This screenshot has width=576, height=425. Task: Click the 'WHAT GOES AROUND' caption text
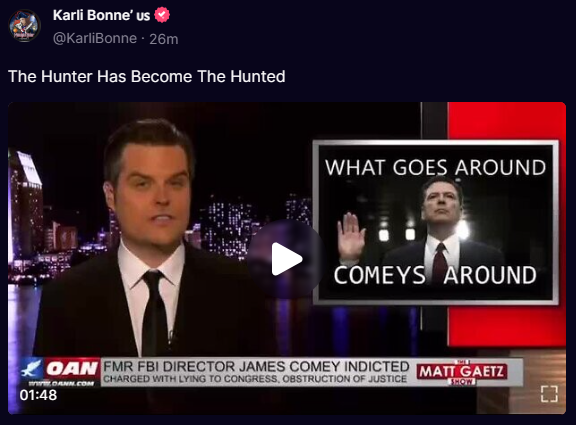click(x=436, y=167)
